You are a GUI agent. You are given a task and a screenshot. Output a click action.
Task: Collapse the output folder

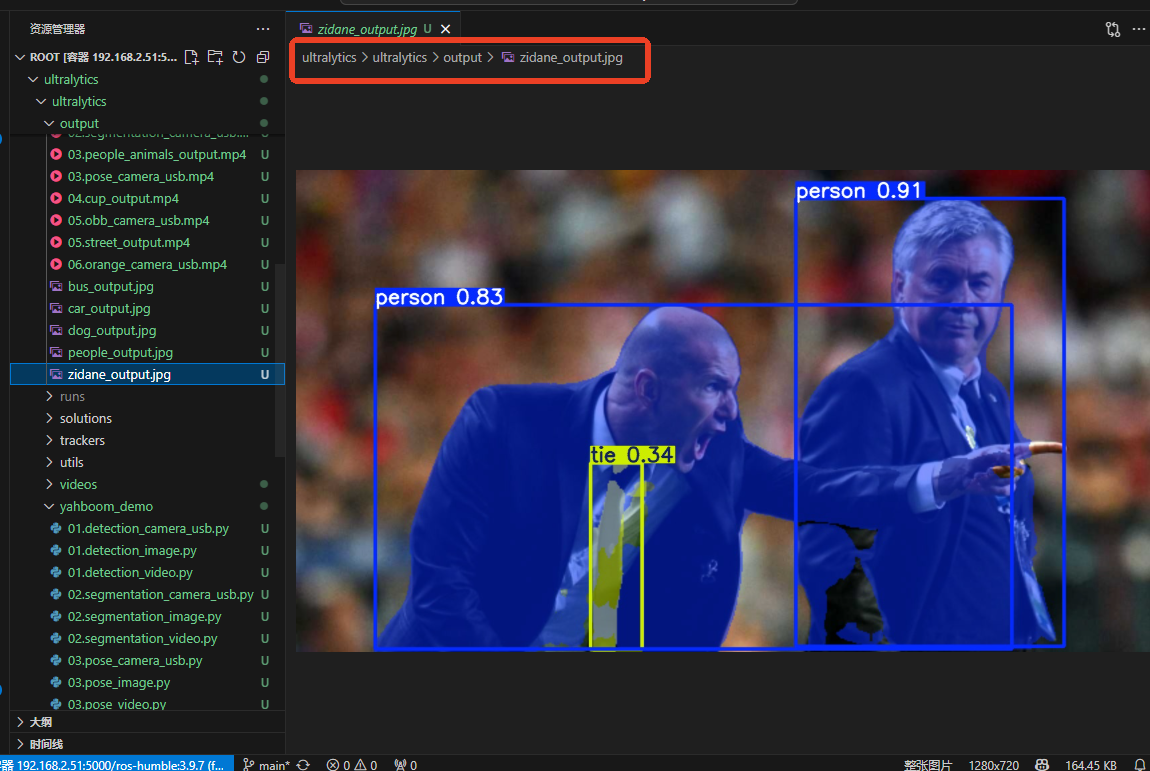pyautogui.click(x=49, y=123)
